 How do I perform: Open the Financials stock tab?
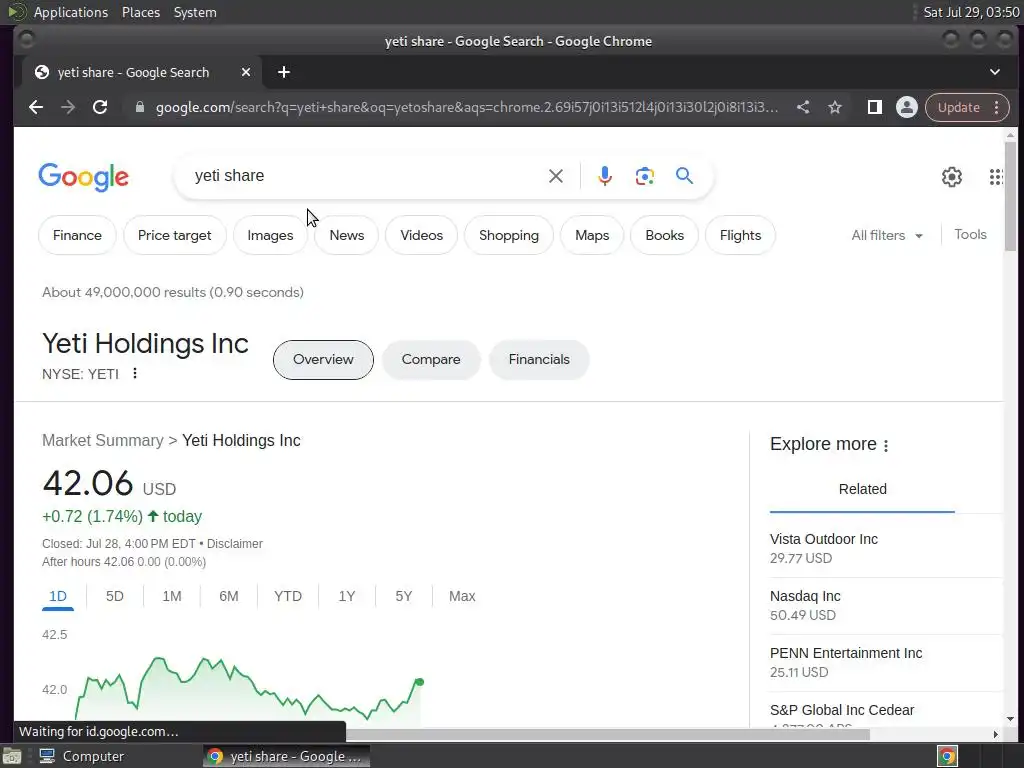point(539,360)
